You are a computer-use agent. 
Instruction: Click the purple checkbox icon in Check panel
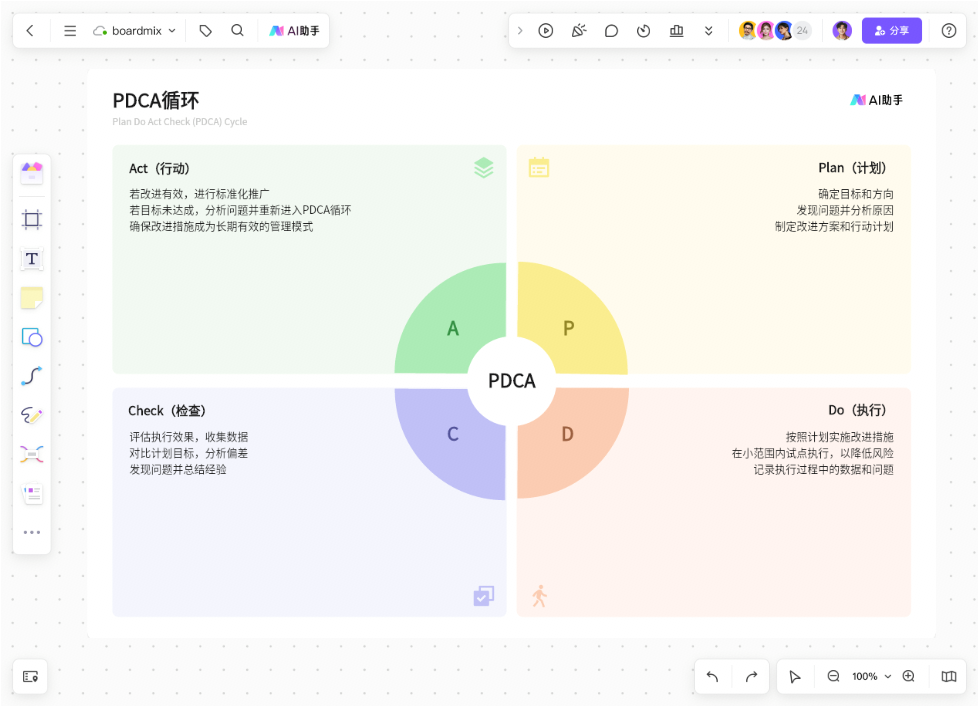point(483,596)
